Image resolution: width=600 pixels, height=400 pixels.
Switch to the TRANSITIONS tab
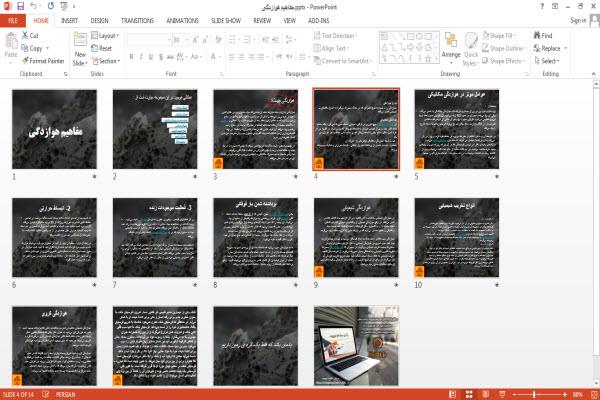(x=137, y=21)
